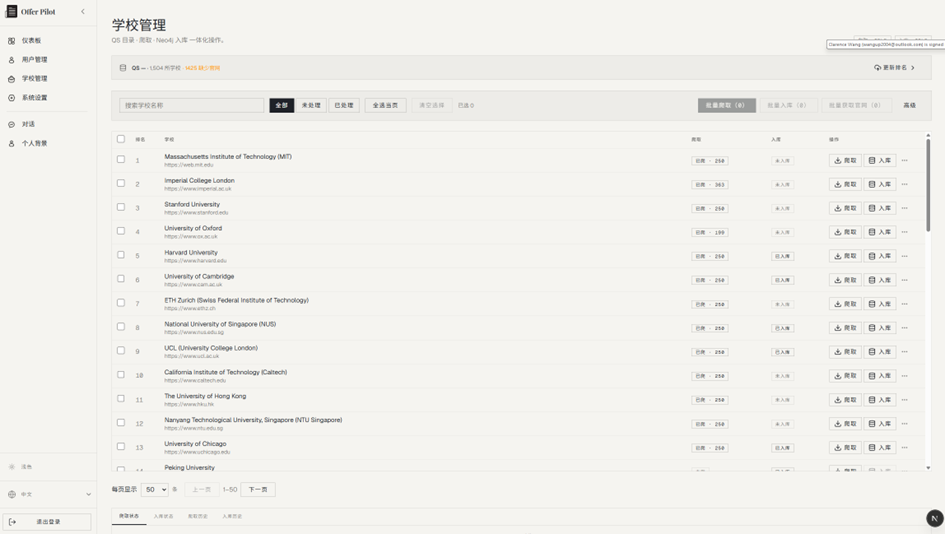Viewport: 945px width, 534px height.
Task: Focus the 搜索学校名称 search field
Action: click(x=192, y=105)
